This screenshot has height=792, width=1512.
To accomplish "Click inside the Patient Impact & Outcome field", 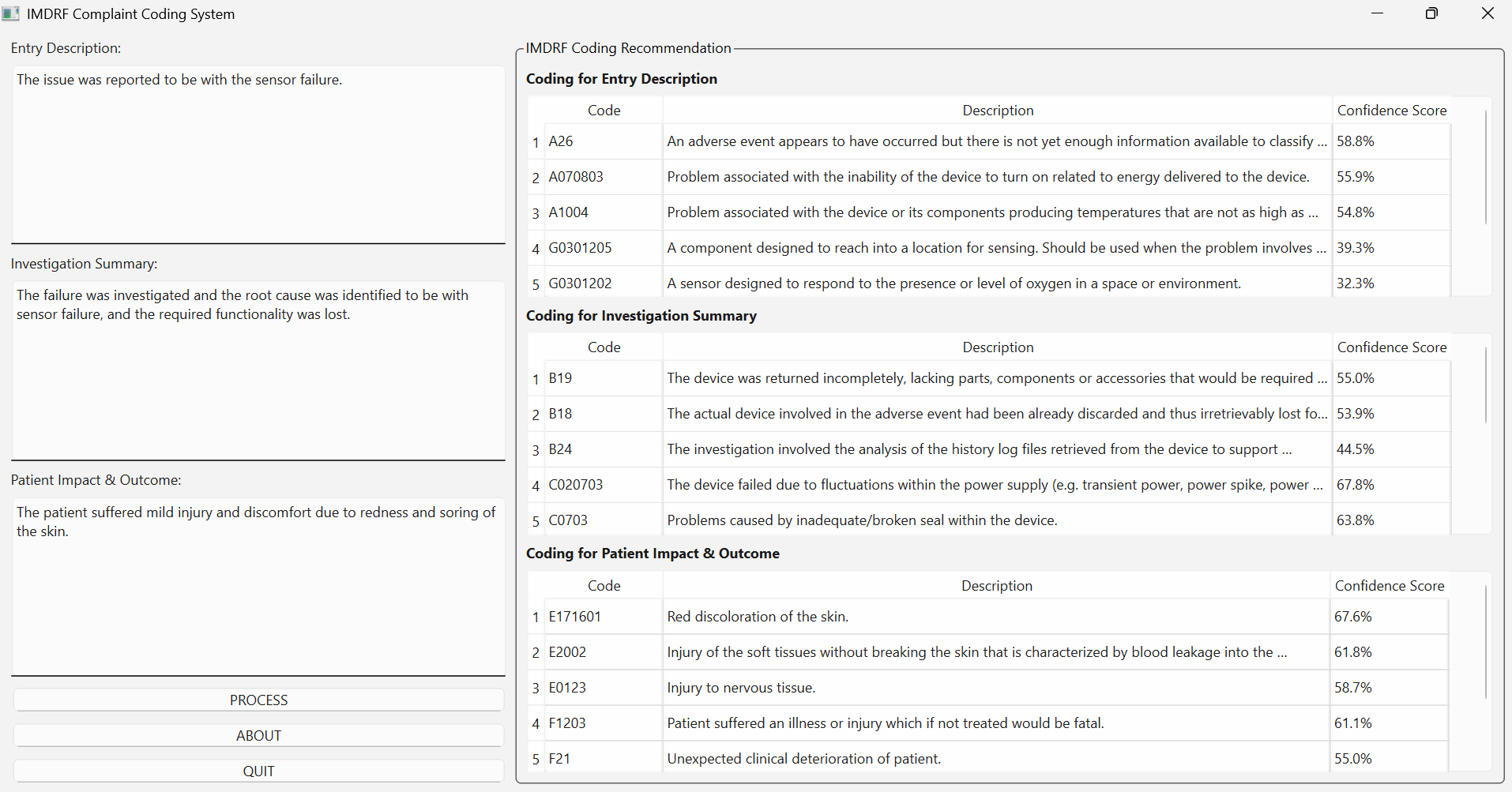I will click(x=258, y=588).
